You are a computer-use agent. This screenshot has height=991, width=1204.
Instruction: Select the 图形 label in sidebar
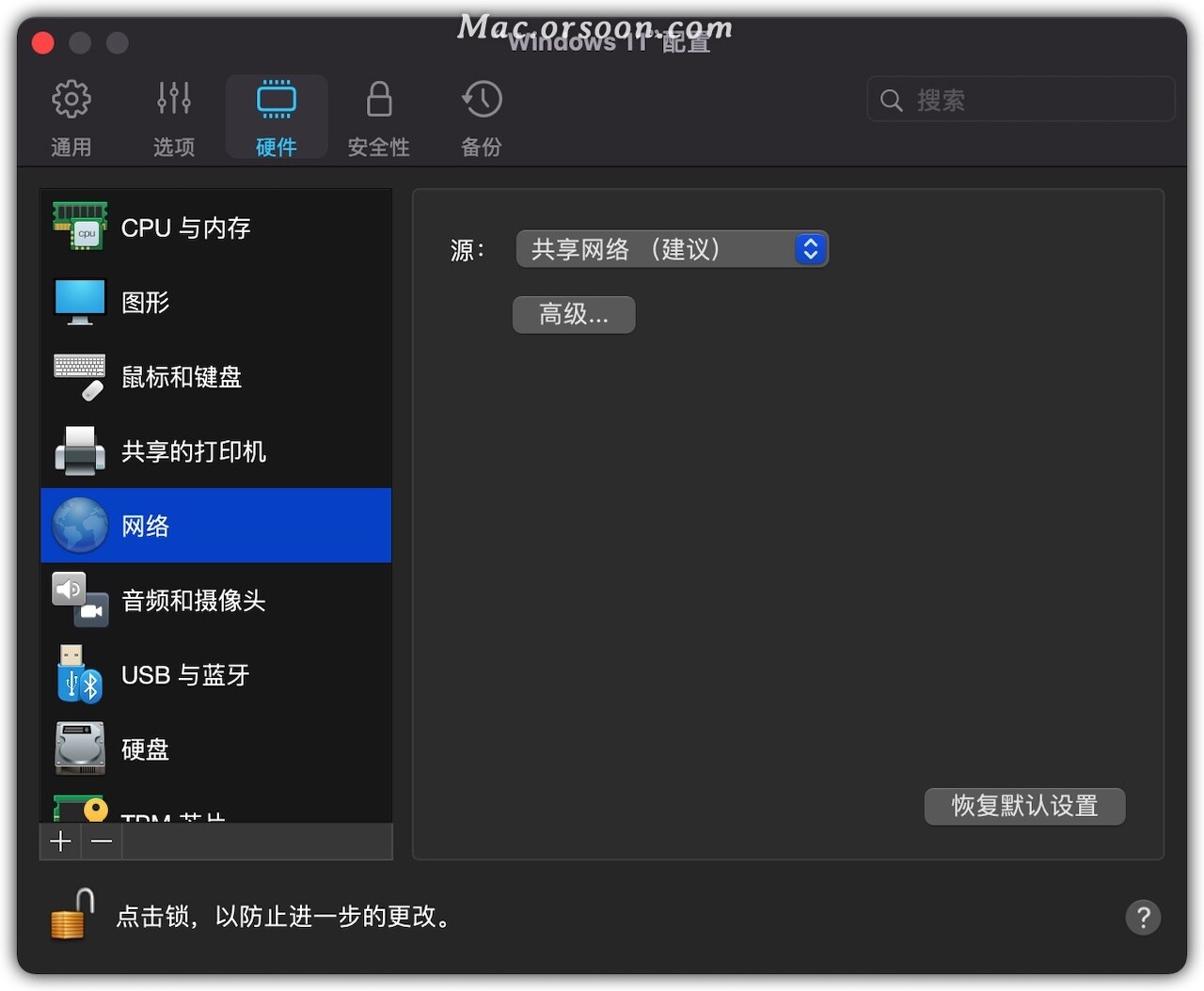tap(146, 302)
